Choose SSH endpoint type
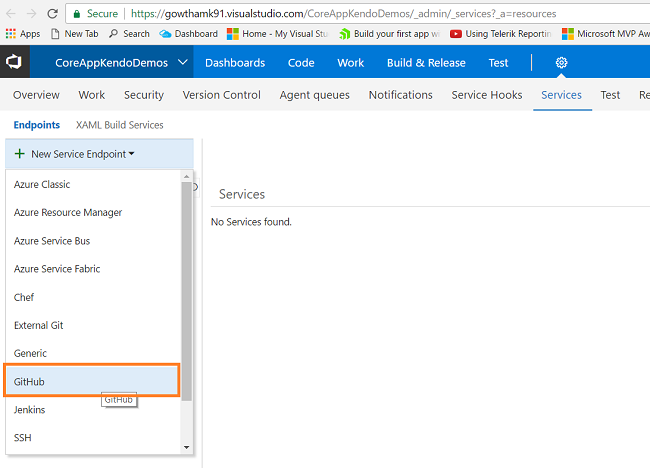The image size is (650, 468). point(93,438)
